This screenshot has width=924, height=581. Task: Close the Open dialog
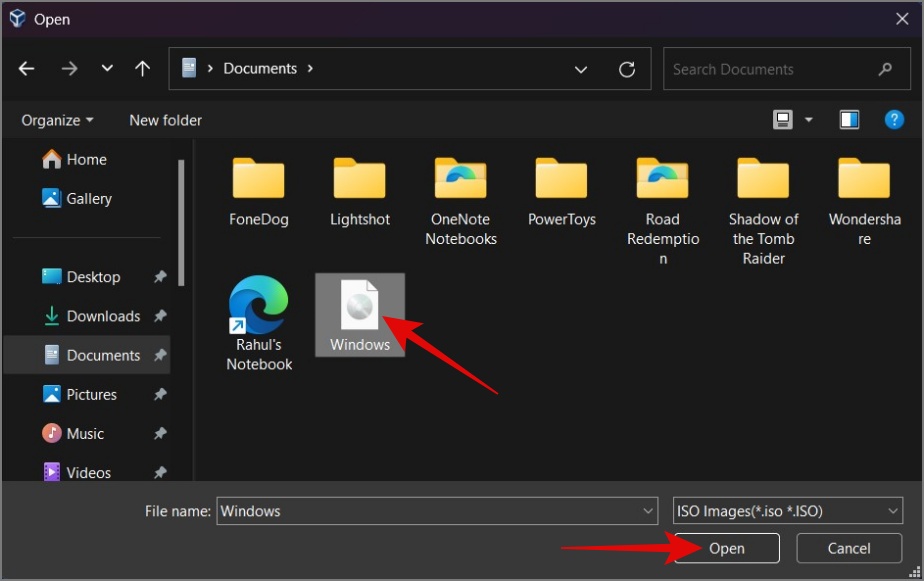pos(902,19)
